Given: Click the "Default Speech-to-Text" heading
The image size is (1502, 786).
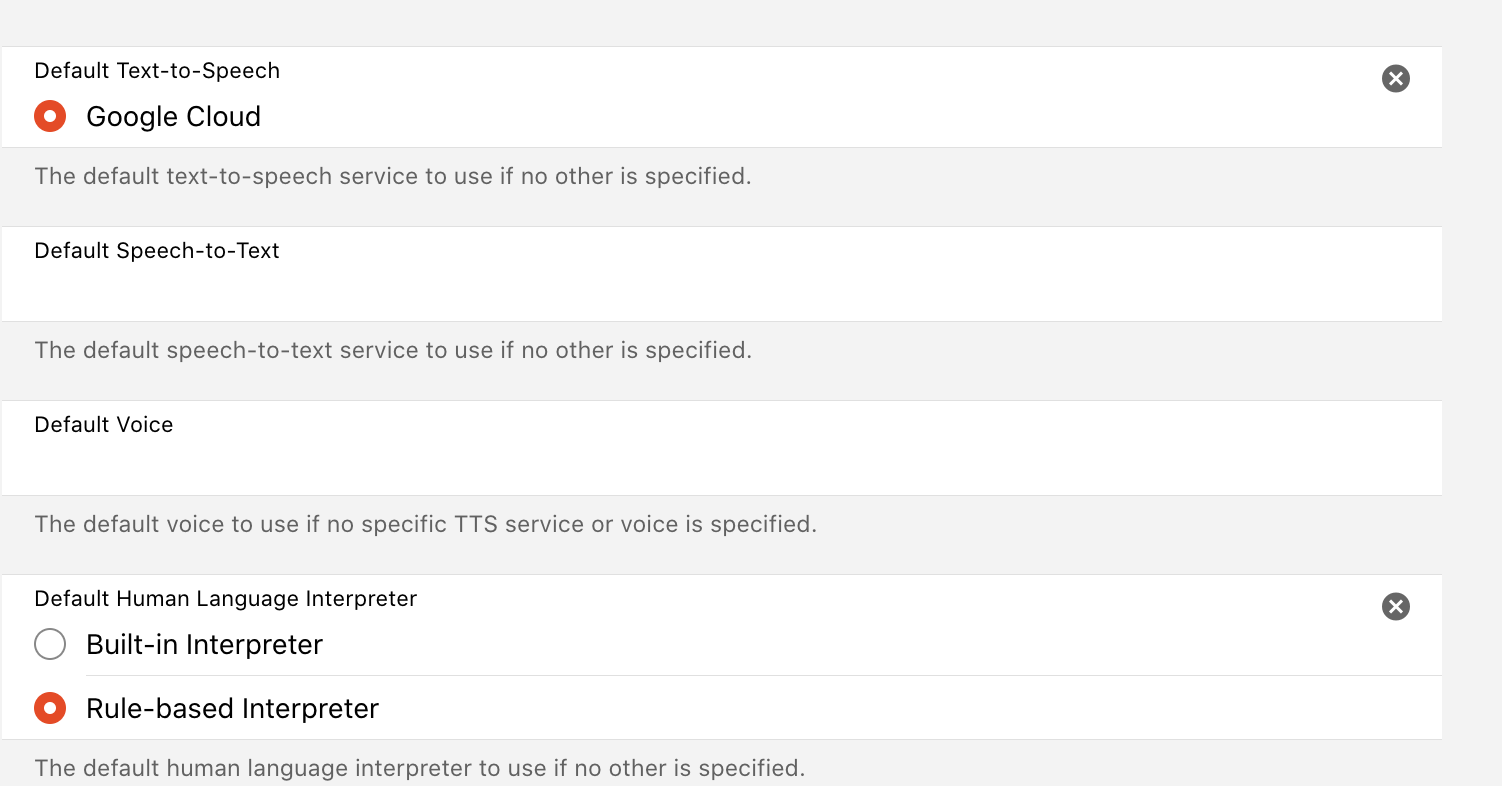Looking at the screenshot, I should tap(157, 251).
